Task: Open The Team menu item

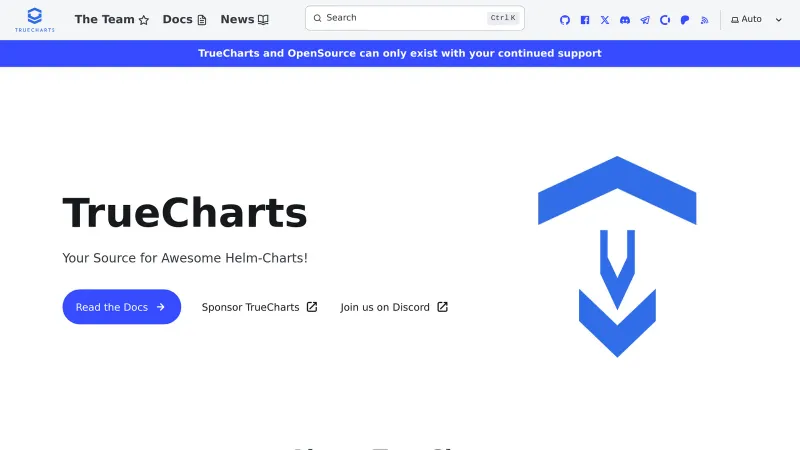Action: click(x=112, y=19)
